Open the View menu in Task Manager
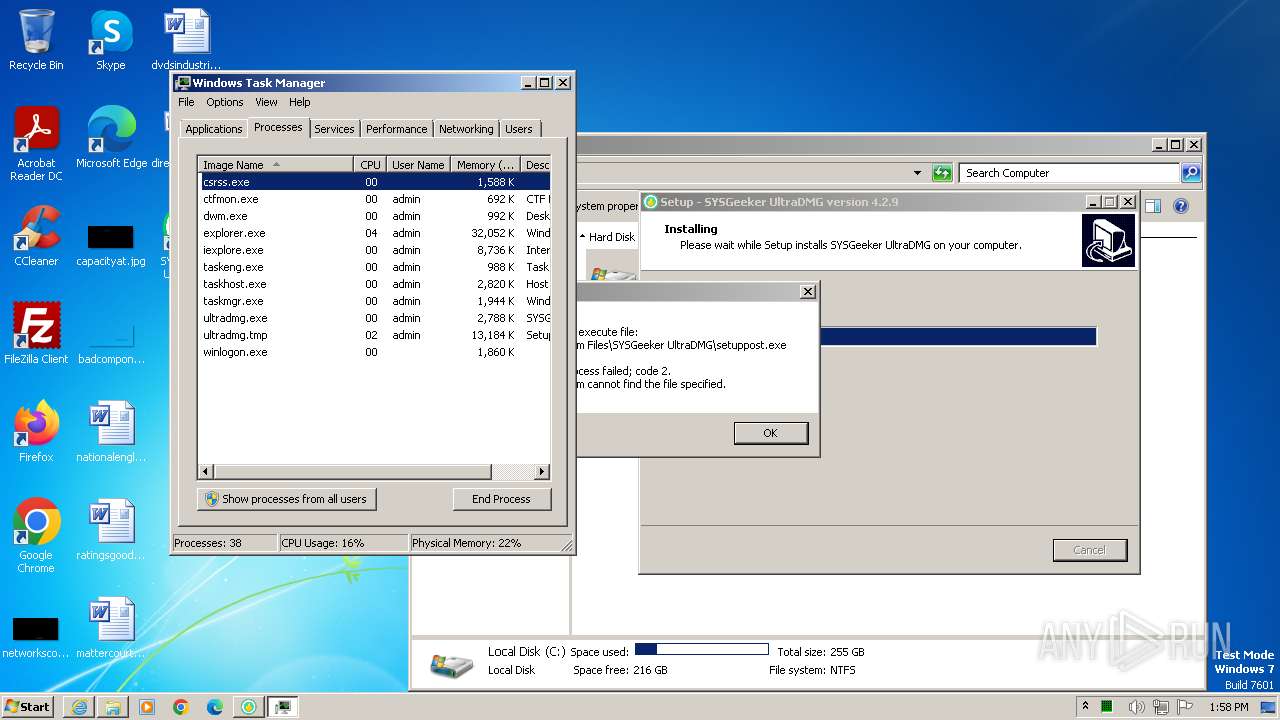Image resolution: width=1280 pixels, height=720 pixels. pos(266,102)
